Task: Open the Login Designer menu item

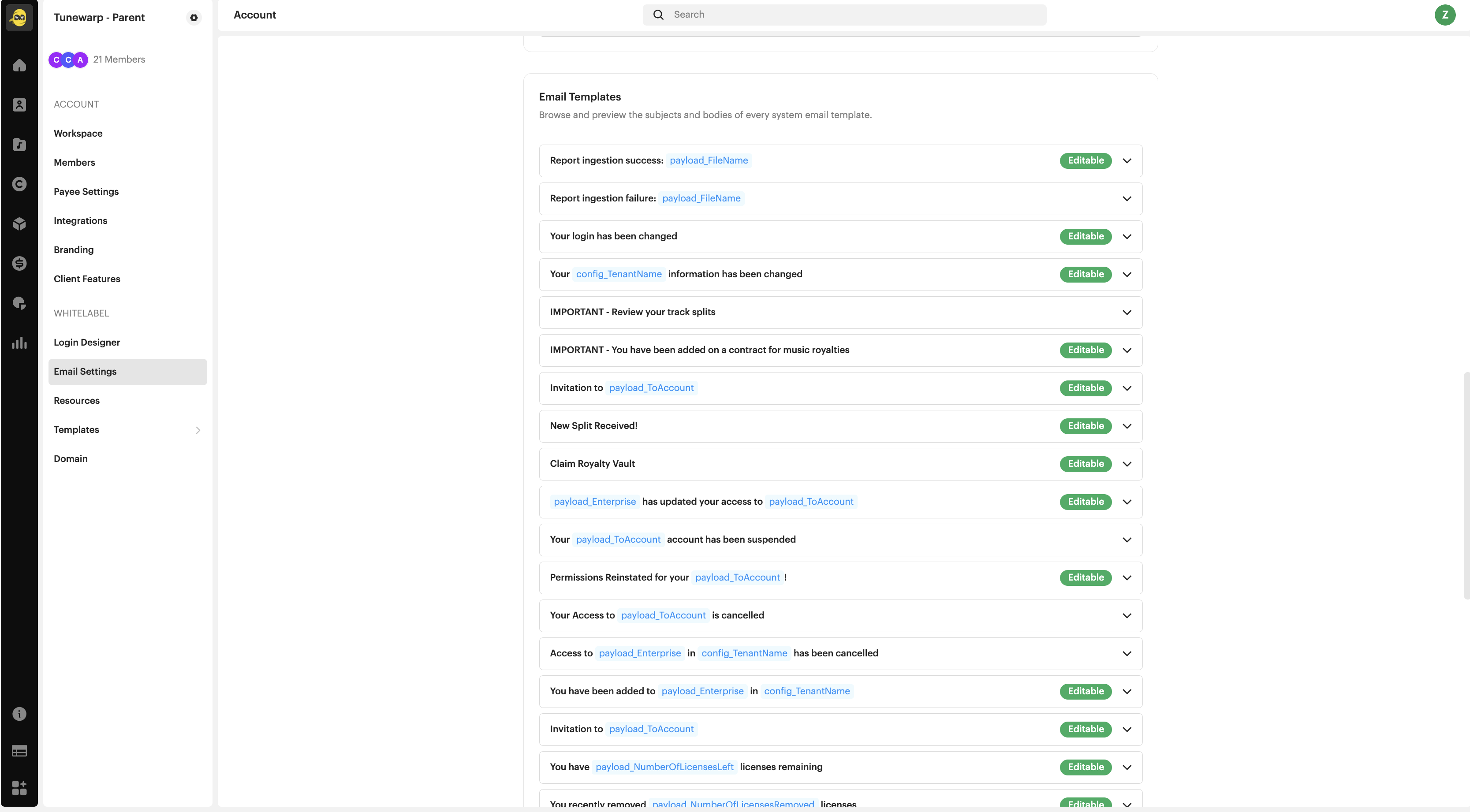Action: (x=87, y=343)
